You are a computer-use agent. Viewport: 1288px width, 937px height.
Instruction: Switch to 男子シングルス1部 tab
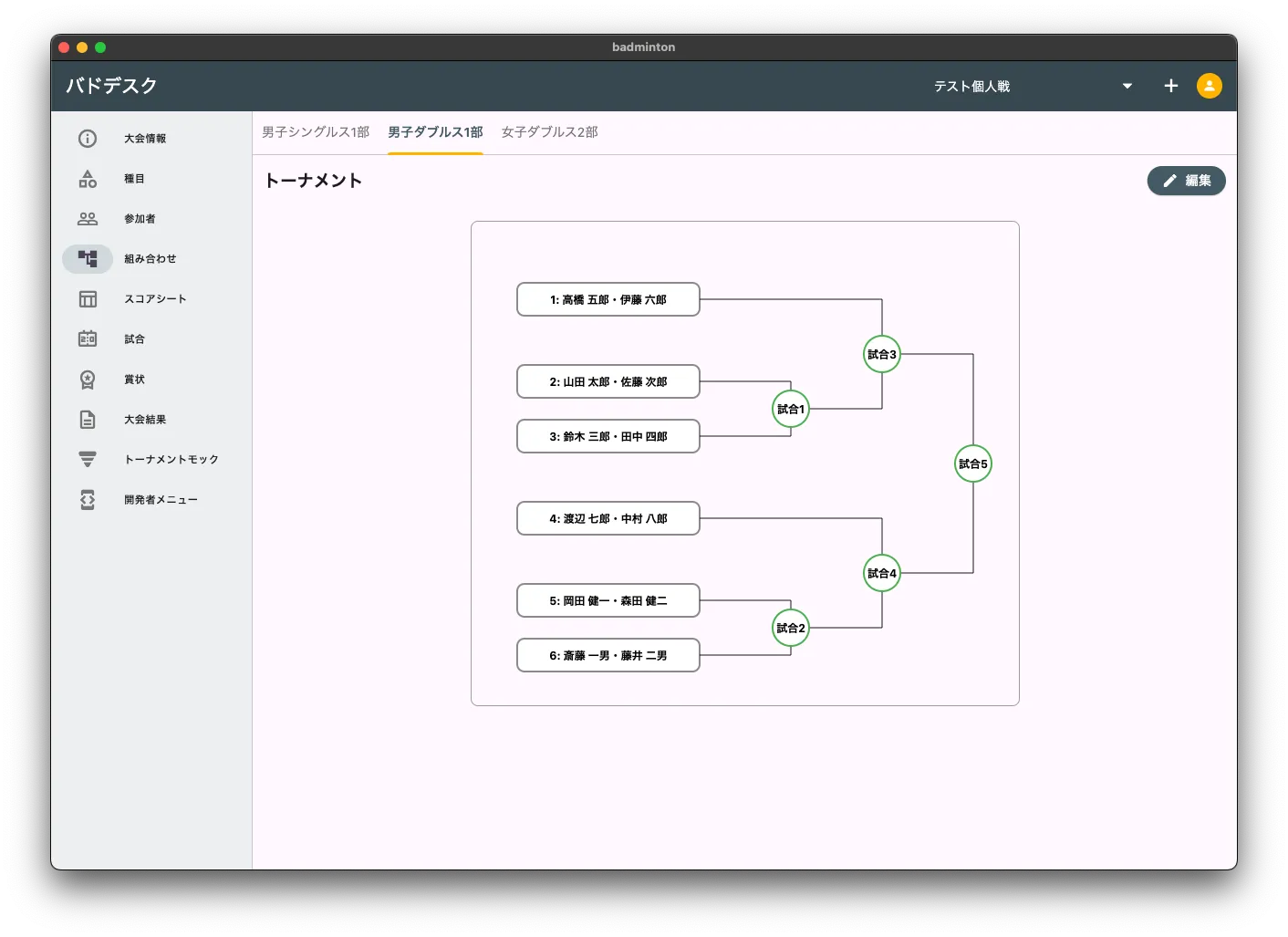click(316, 132)
